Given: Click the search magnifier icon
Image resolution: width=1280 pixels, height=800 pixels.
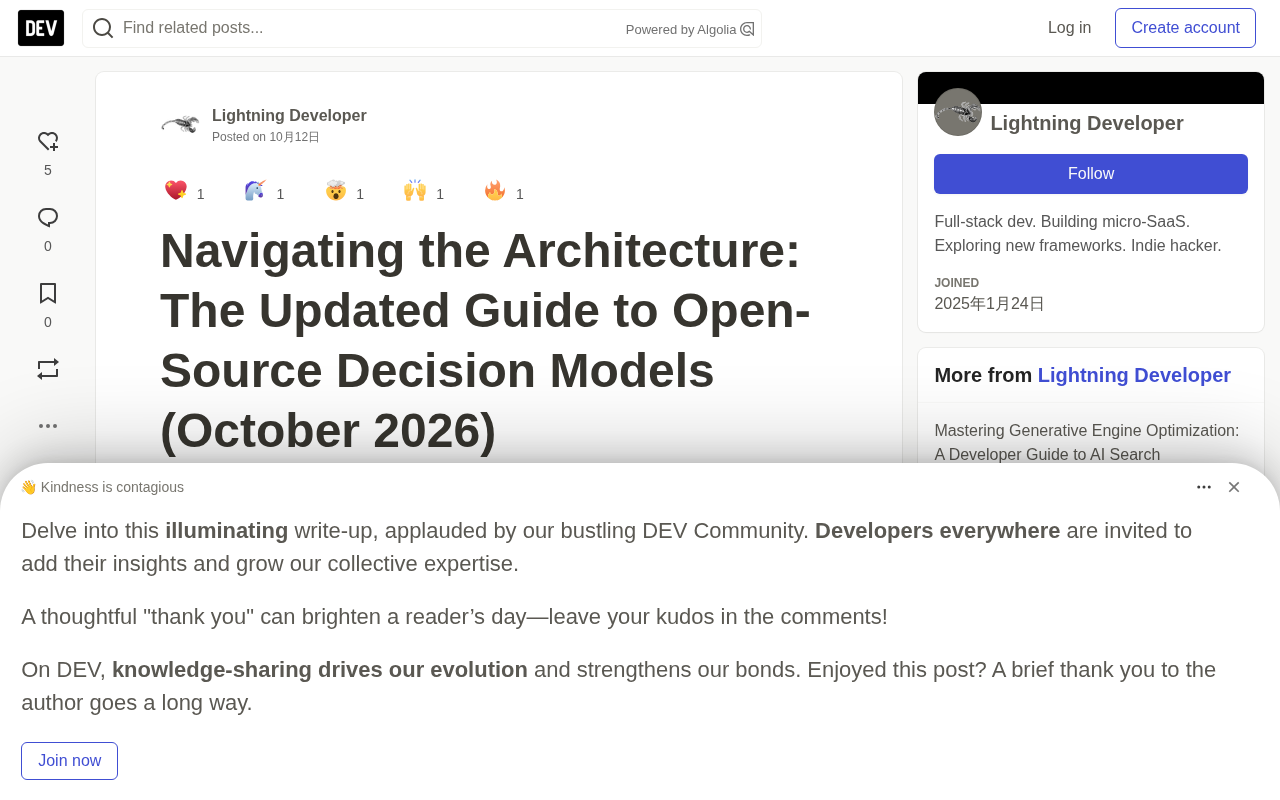Looking at the screenshot, I should coord(103,28).
